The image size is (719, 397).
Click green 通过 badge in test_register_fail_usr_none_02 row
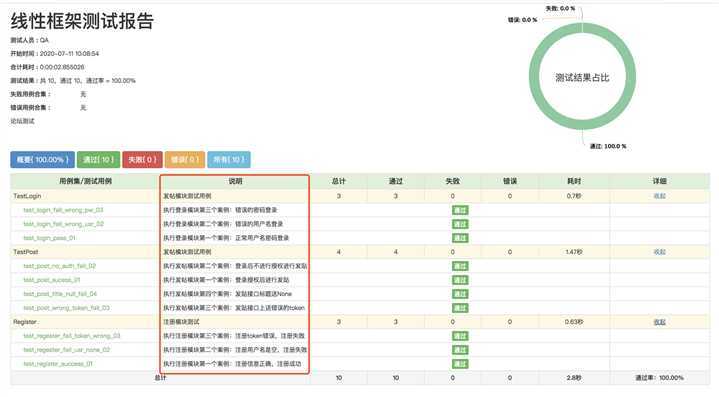pos(460,350)
